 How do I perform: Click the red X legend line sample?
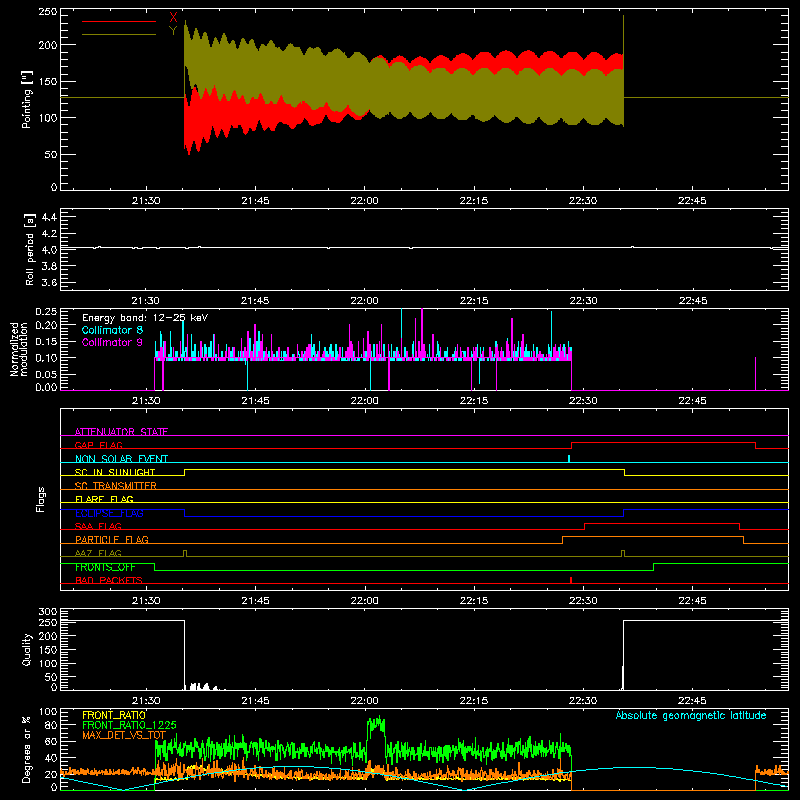[119, 21]
